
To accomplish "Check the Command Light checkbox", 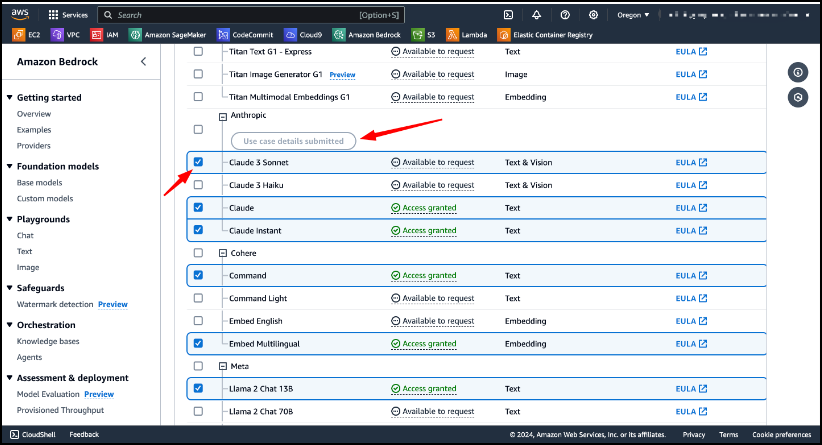I will 198,298.
